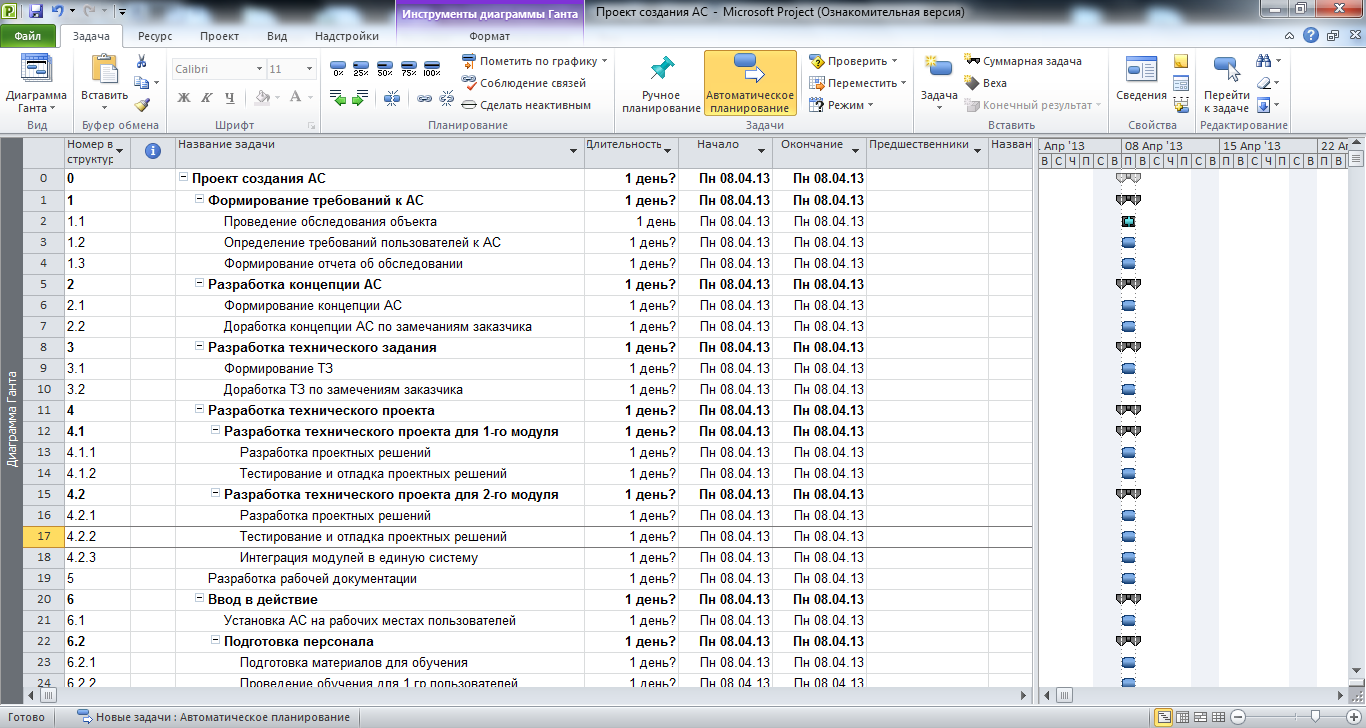Switch to the Формат ribbon tab
The width and height of the screenshot is (1366, 728).
pos(489,36)
